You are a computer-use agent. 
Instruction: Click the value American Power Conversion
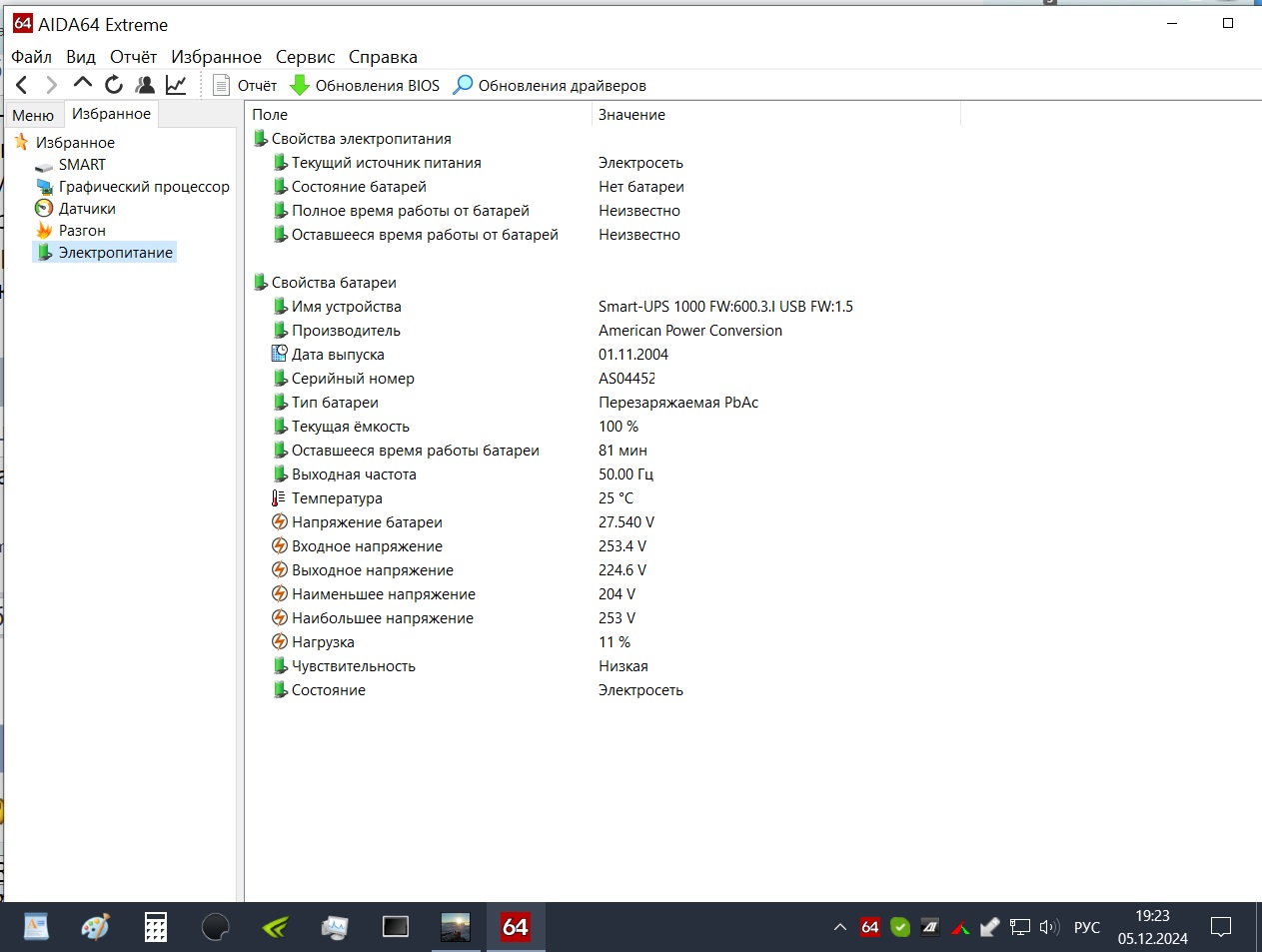tap(690, 331)
